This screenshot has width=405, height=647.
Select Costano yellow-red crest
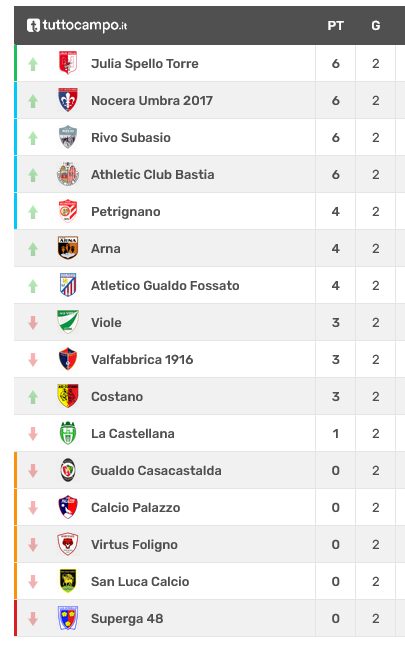click(68, 396)
